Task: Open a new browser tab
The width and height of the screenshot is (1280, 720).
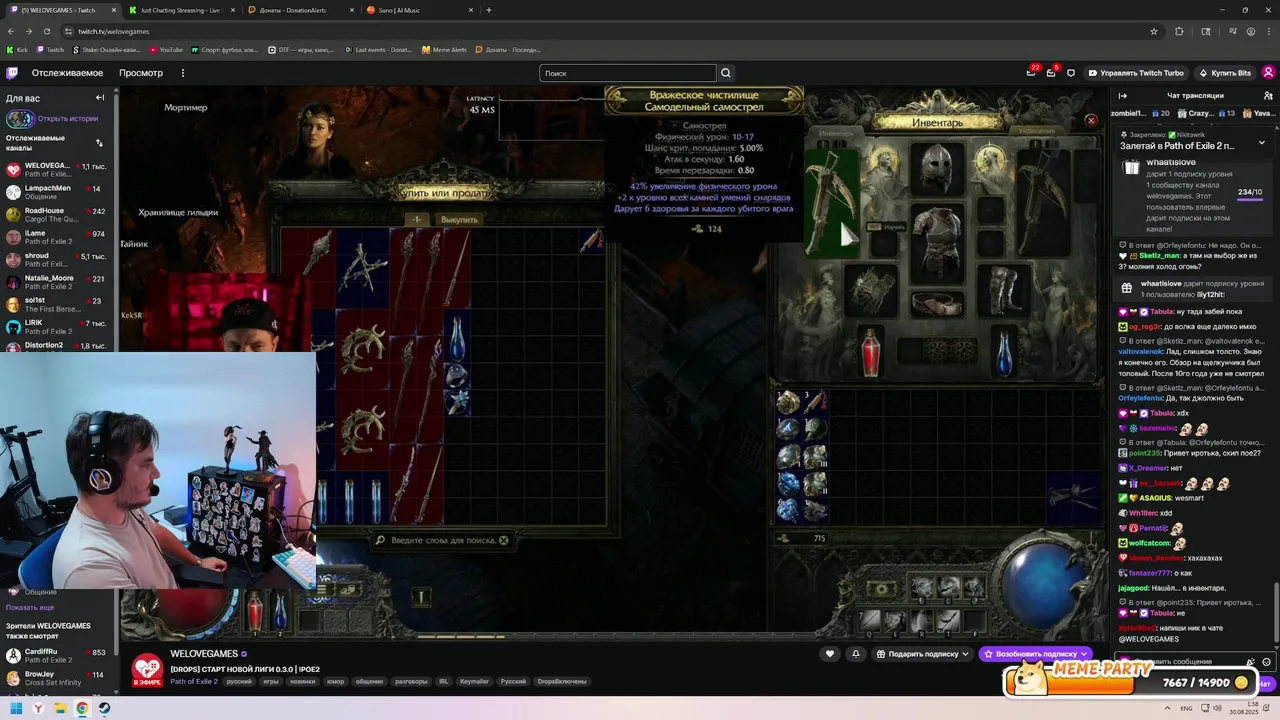Action: pos(488,10)
